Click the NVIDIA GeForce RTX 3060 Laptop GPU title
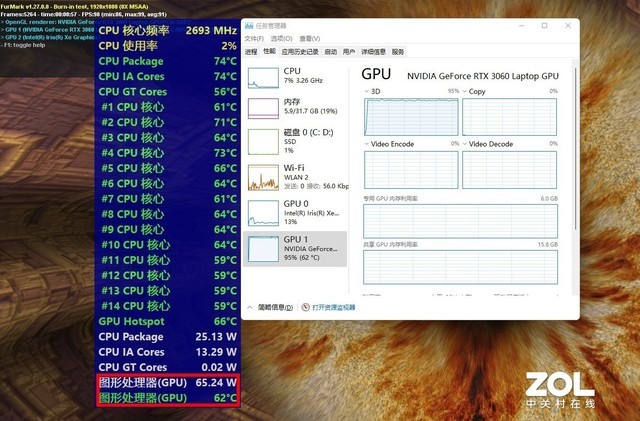The height and width of the screenshot is (421, 640). 483,76
